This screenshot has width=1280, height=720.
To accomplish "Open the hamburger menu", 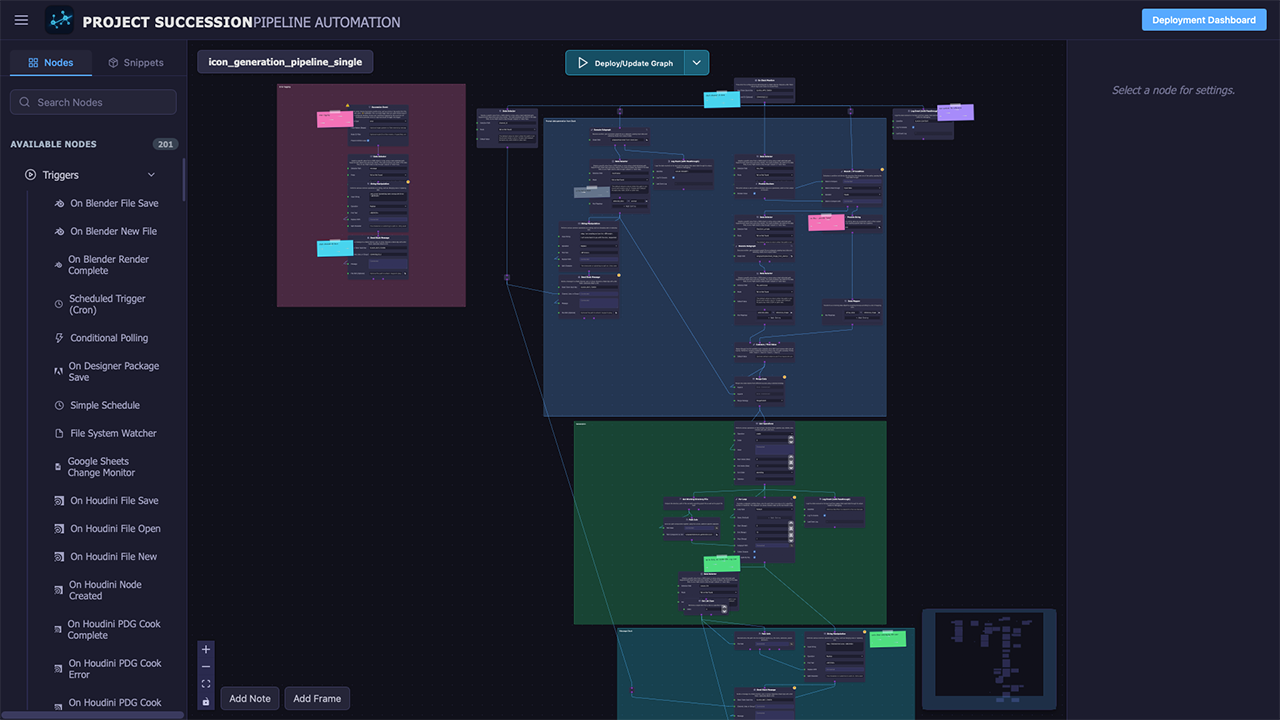I will [21, 20].
